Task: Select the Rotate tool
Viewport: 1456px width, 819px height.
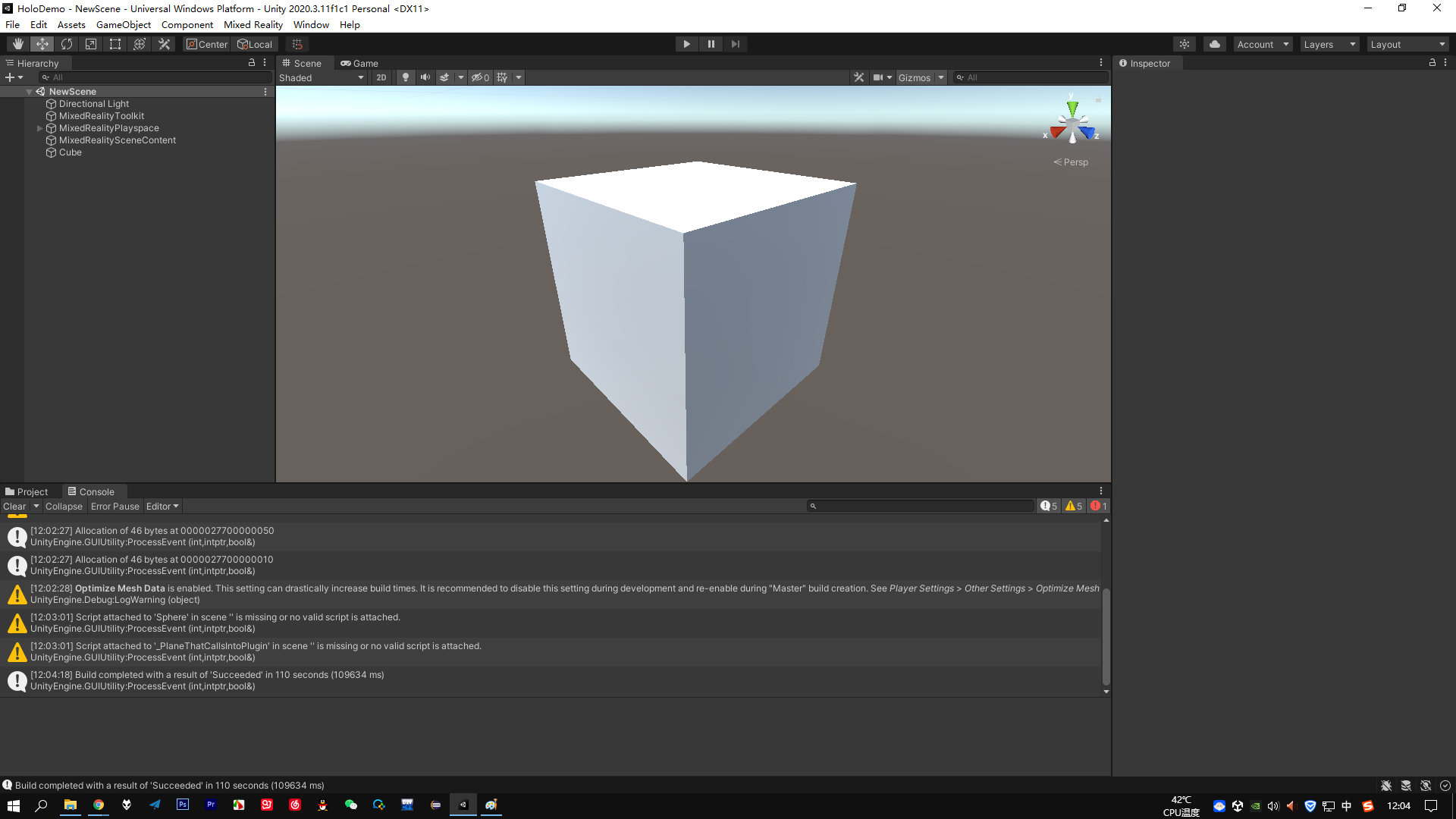Action: 67,43
